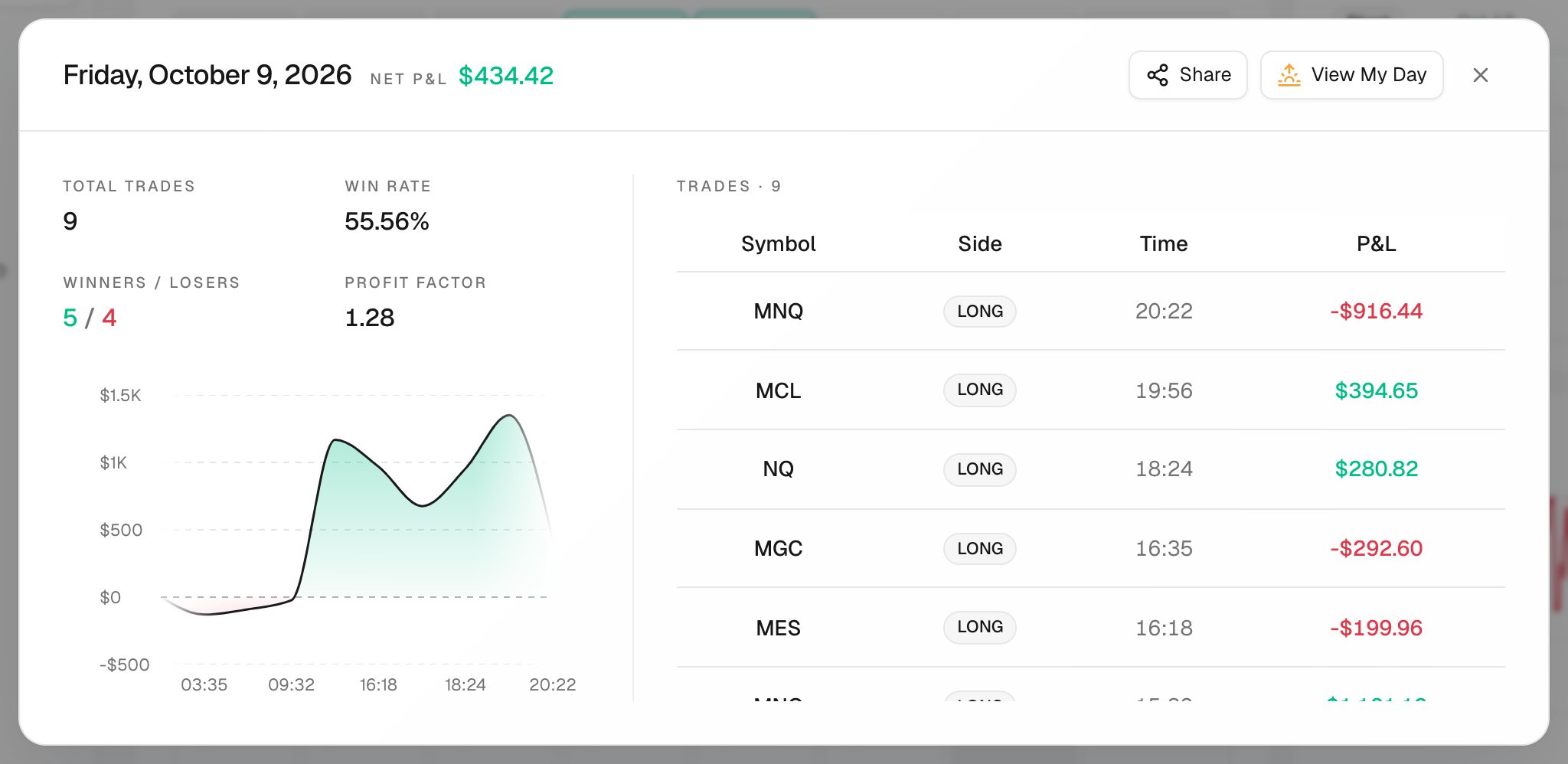This screenshot has height=764, width=1568.
Task: Click the $280.82 P&L value
Action: [x=1376, y=469]
